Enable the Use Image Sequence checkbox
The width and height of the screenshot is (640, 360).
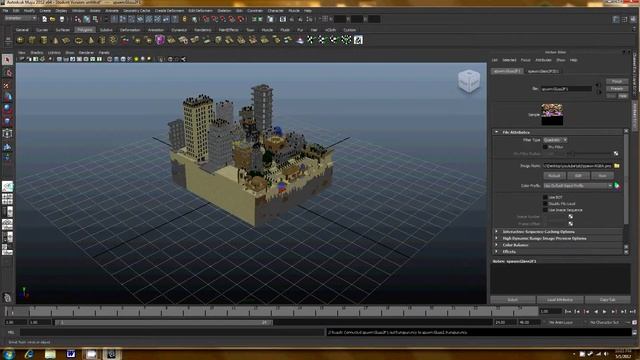coord(545,210)
